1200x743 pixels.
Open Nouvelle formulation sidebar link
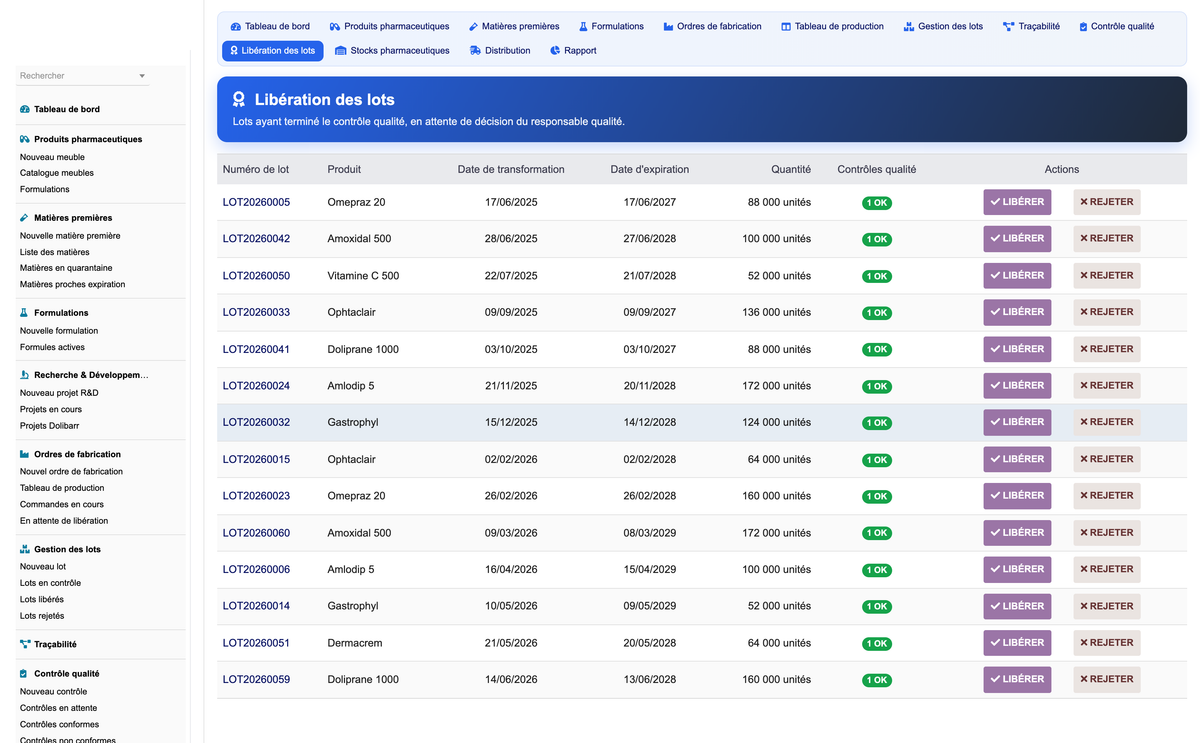[59, 331]
